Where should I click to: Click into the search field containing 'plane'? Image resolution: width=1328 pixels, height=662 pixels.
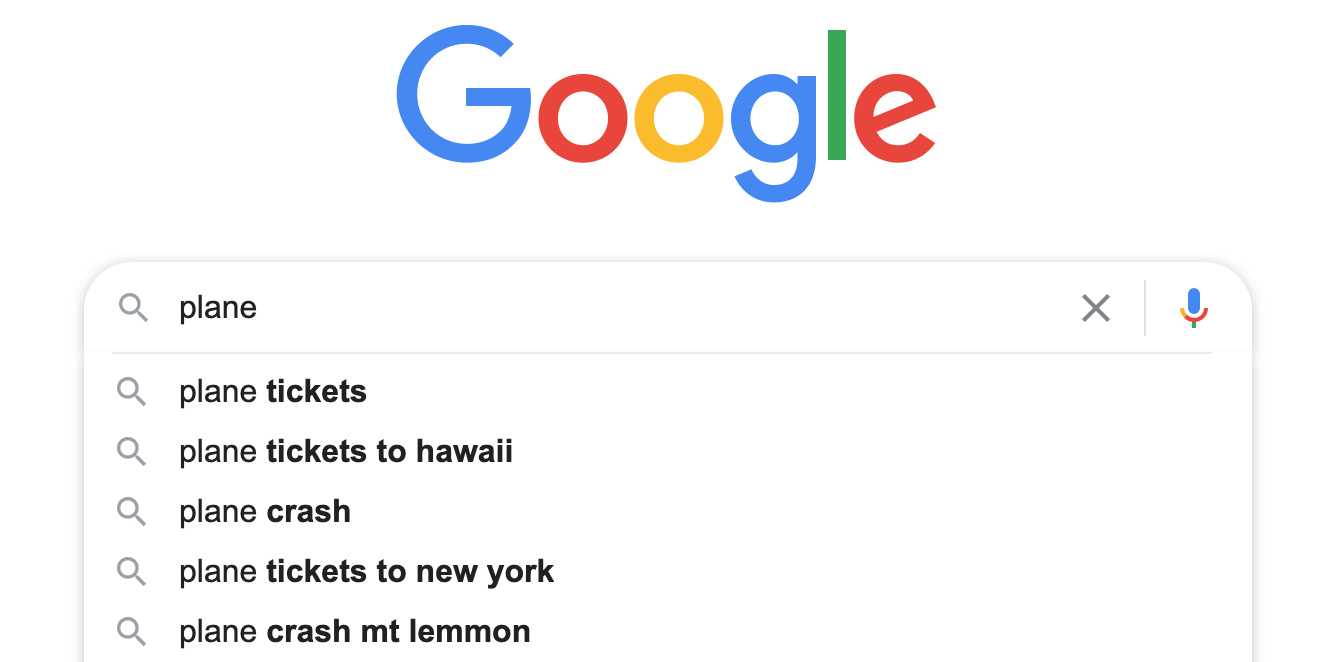[x=600, y=308]
